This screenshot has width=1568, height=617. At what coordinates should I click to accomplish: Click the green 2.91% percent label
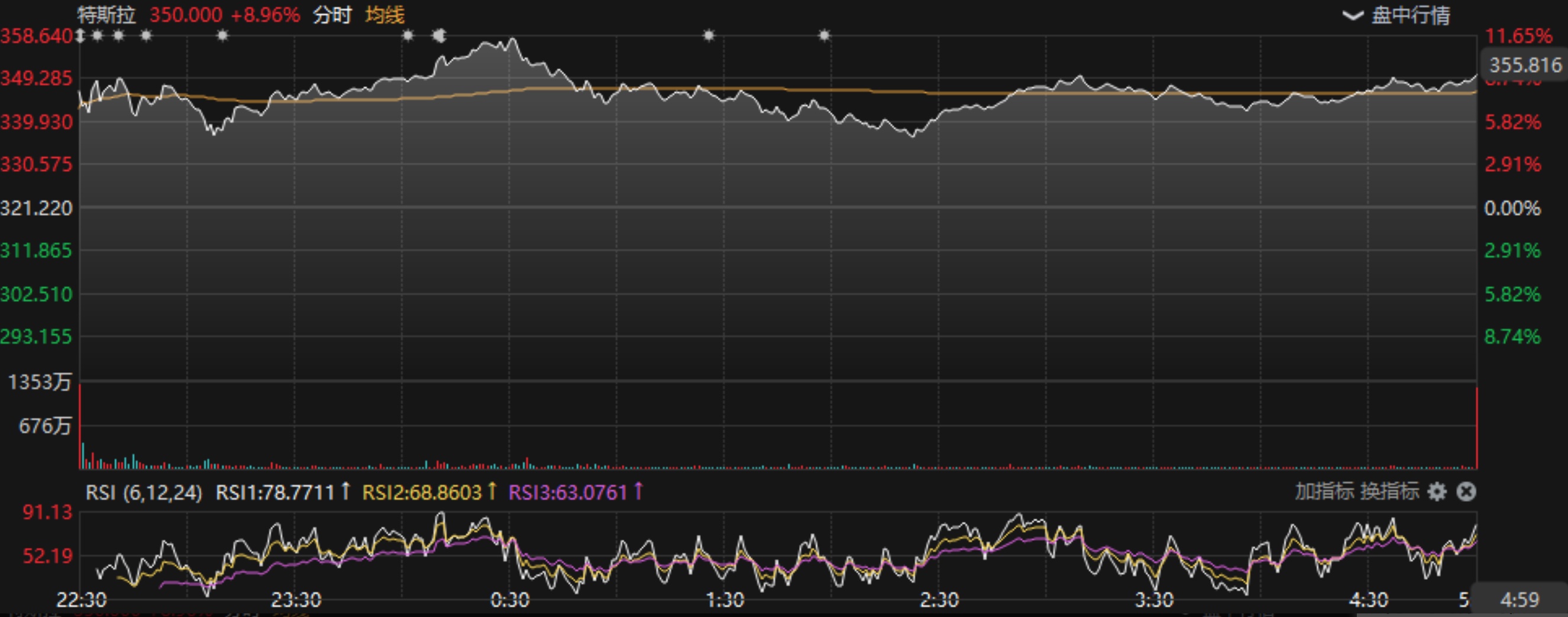coord(1512,251)
